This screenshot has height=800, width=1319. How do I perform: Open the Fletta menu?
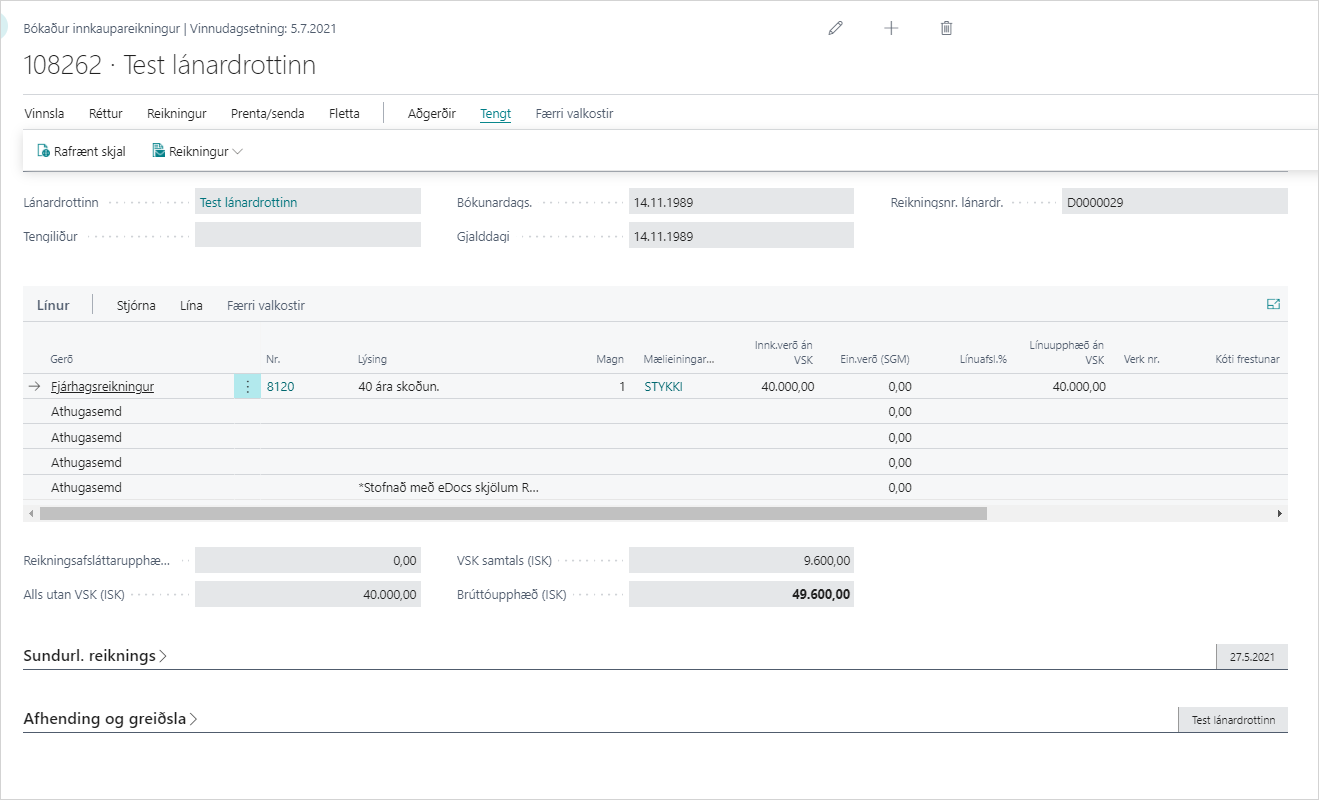click(344, 114)
